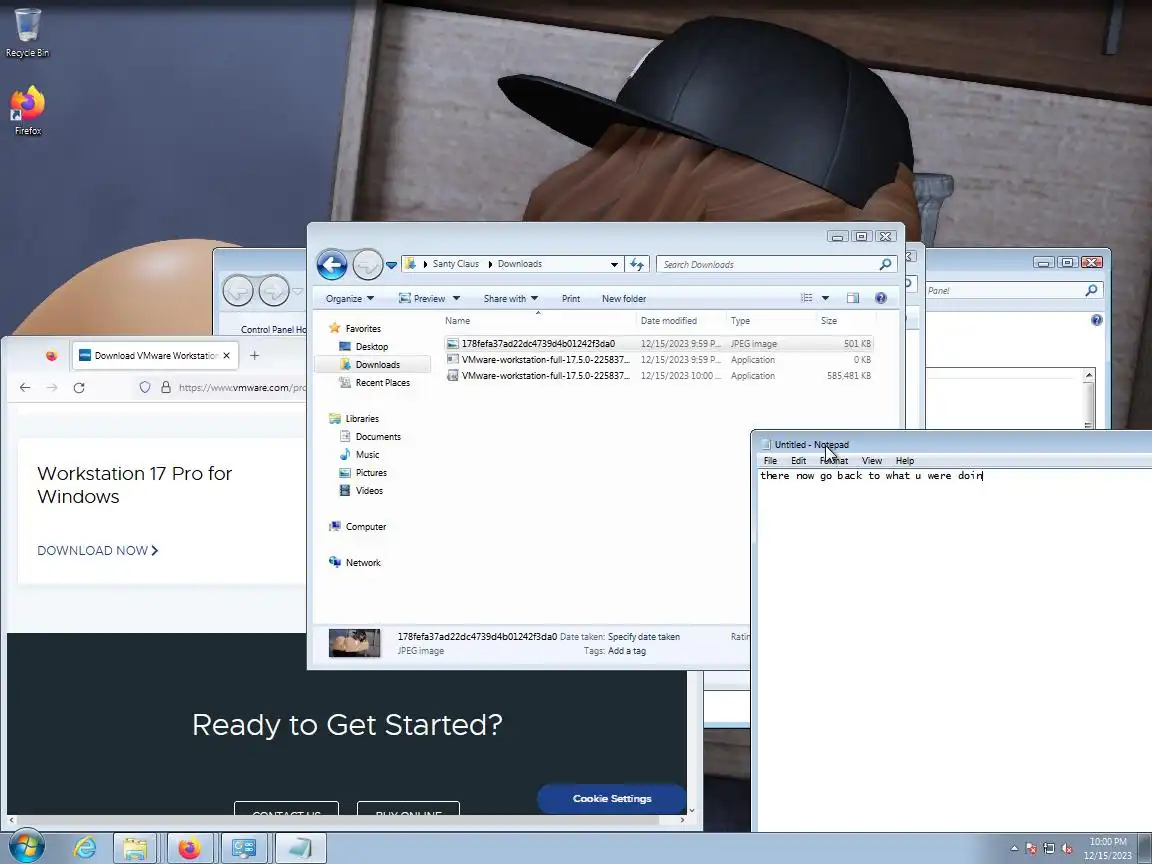Click the Cookie Settings button
This screenshot has width=1152, height=864.
[612, 799]
